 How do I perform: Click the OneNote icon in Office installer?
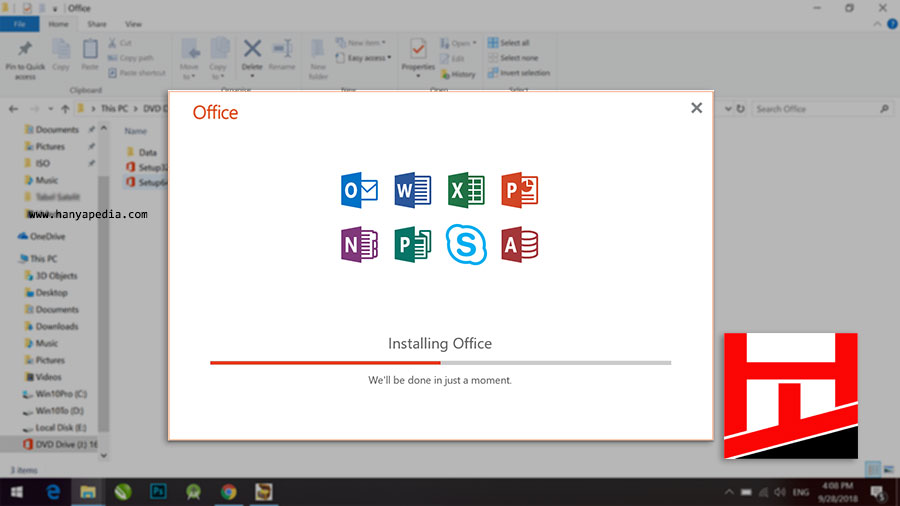click(359, 244)
